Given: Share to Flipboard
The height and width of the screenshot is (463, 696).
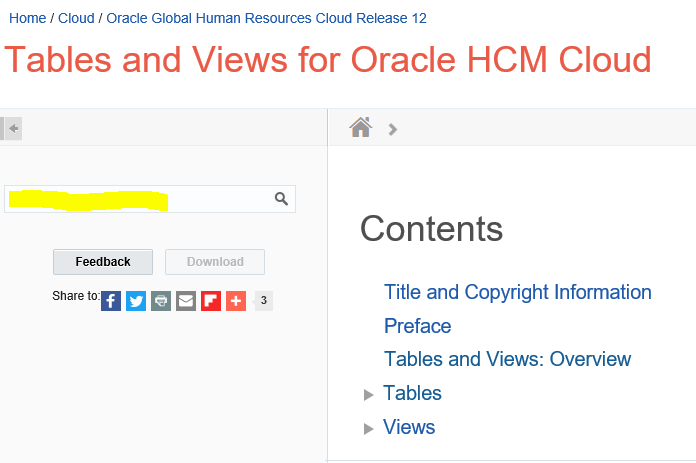Looking at the screenshot, I should click(211, 301).
